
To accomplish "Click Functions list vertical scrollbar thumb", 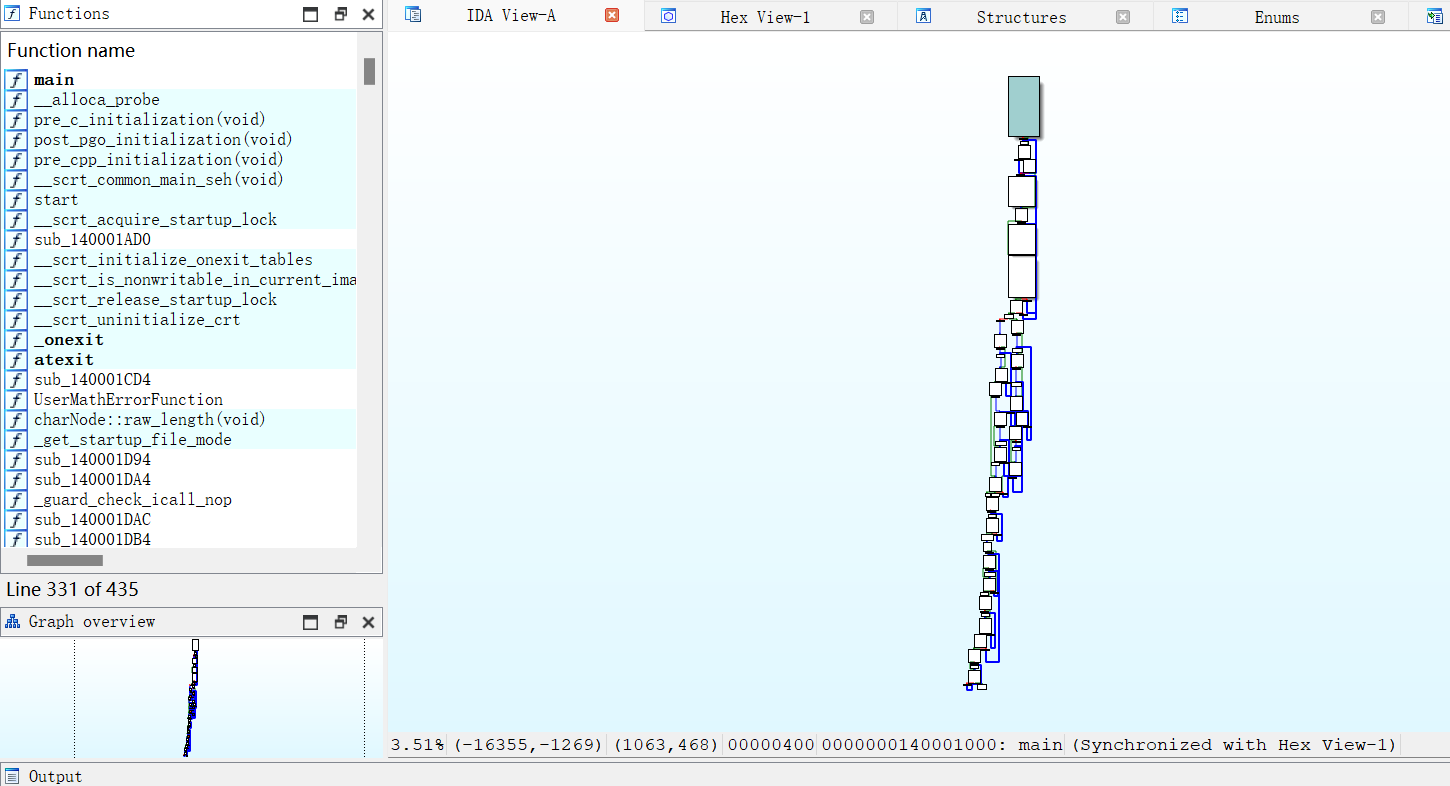I will 369,71.
